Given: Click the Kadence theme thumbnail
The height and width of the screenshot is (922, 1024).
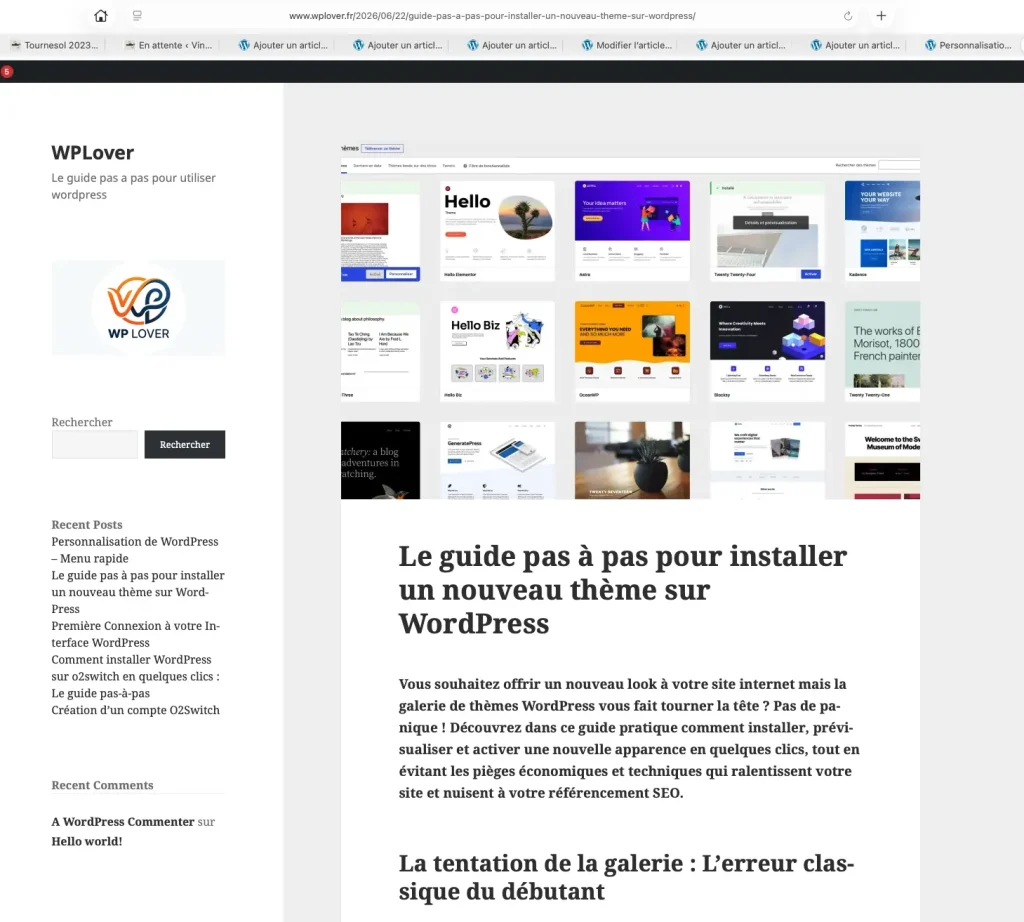Looking at the screenshot, I should (x=882, y=230).
